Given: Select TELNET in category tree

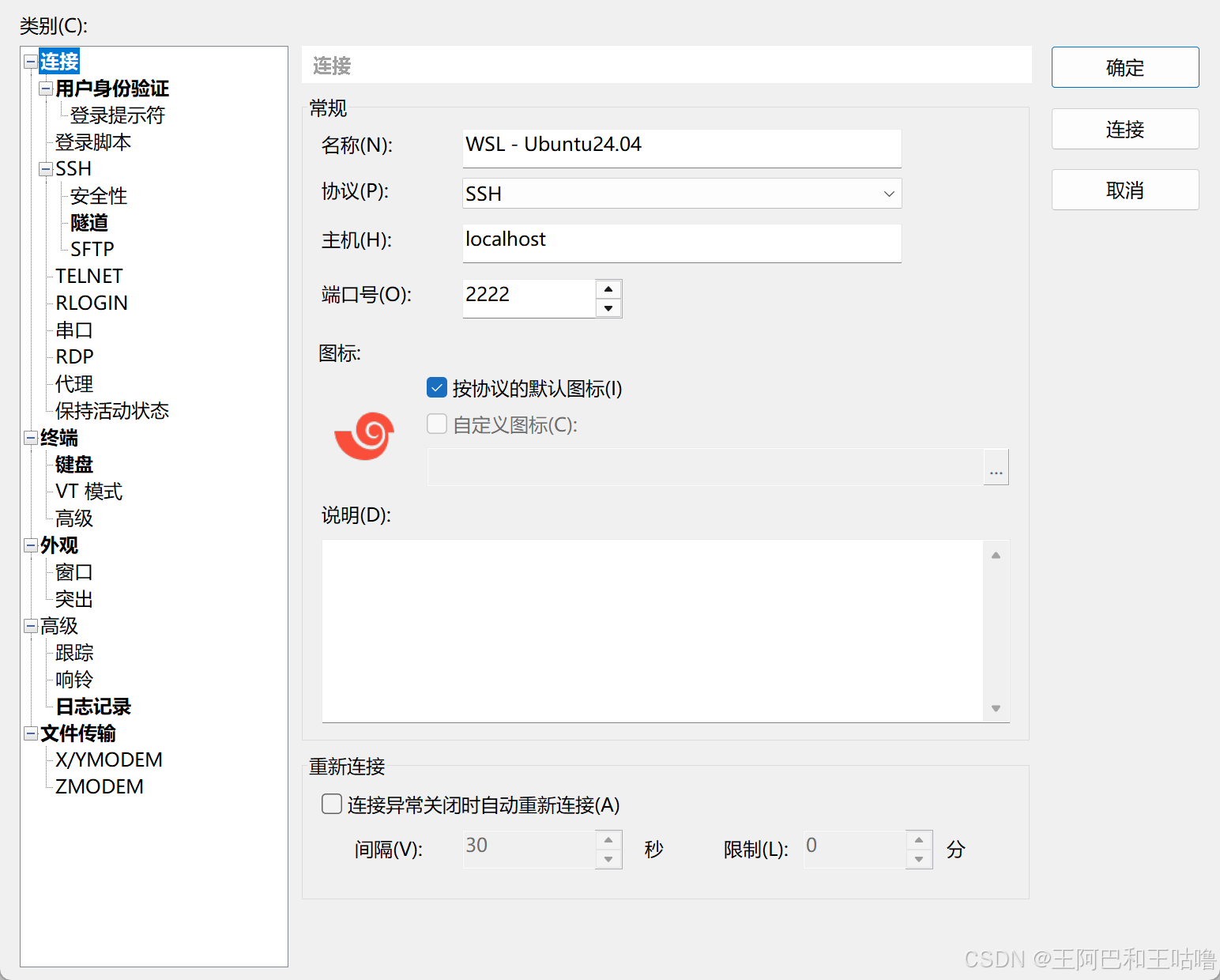Looking at the screenshot, I should click(89, 277).
